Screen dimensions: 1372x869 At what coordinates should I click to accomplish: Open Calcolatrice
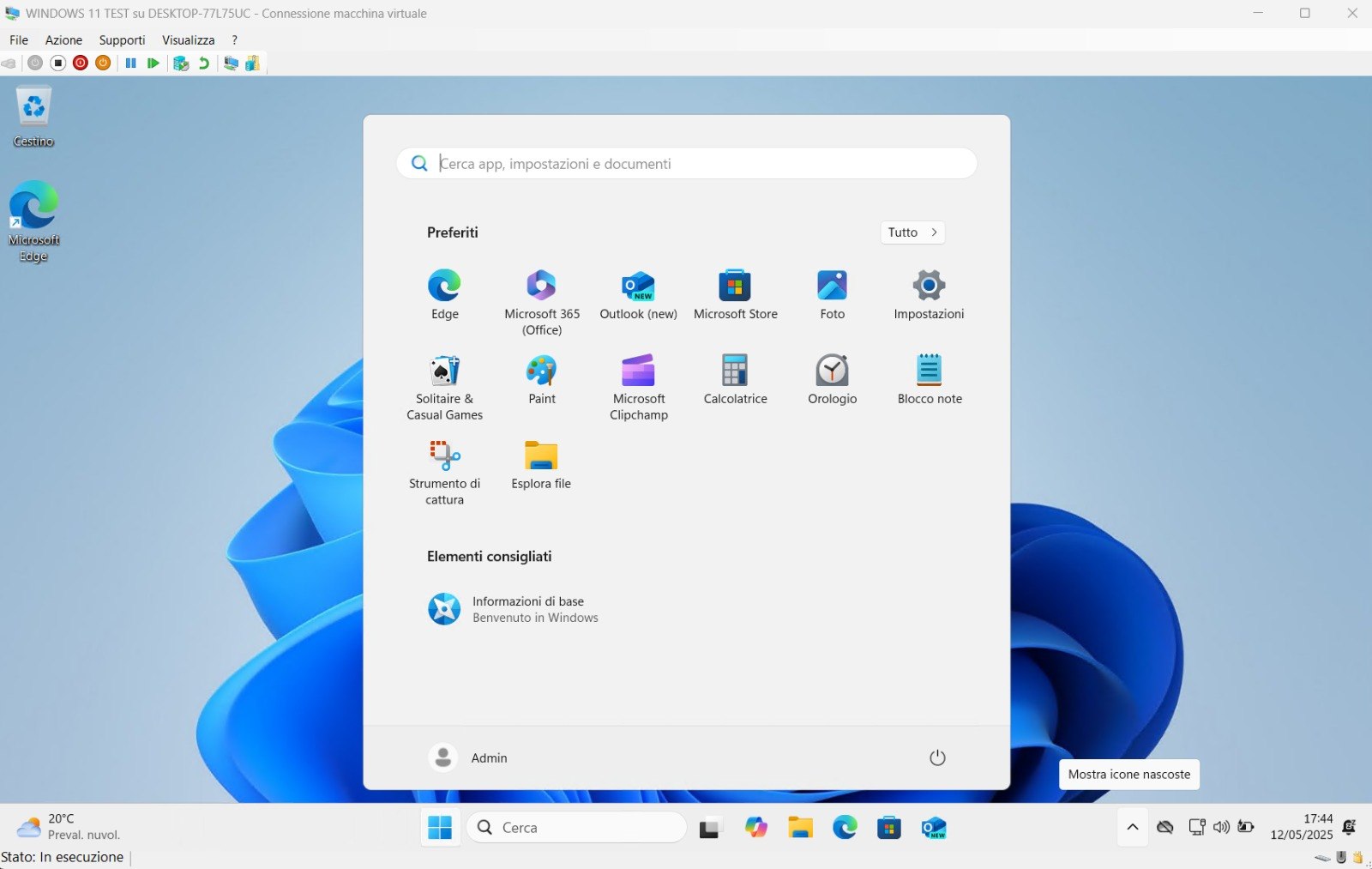pyautogui.click(x=735, y=379)
